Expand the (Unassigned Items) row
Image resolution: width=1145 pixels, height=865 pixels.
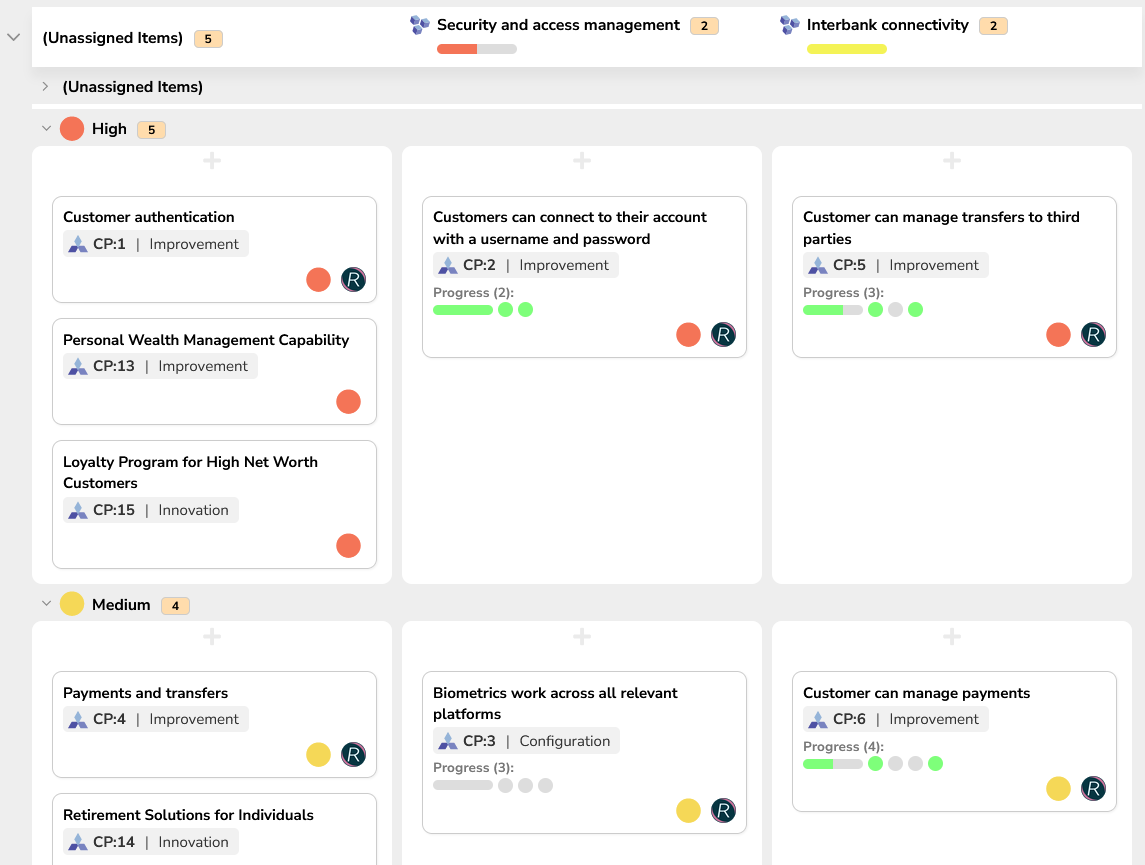46,87
